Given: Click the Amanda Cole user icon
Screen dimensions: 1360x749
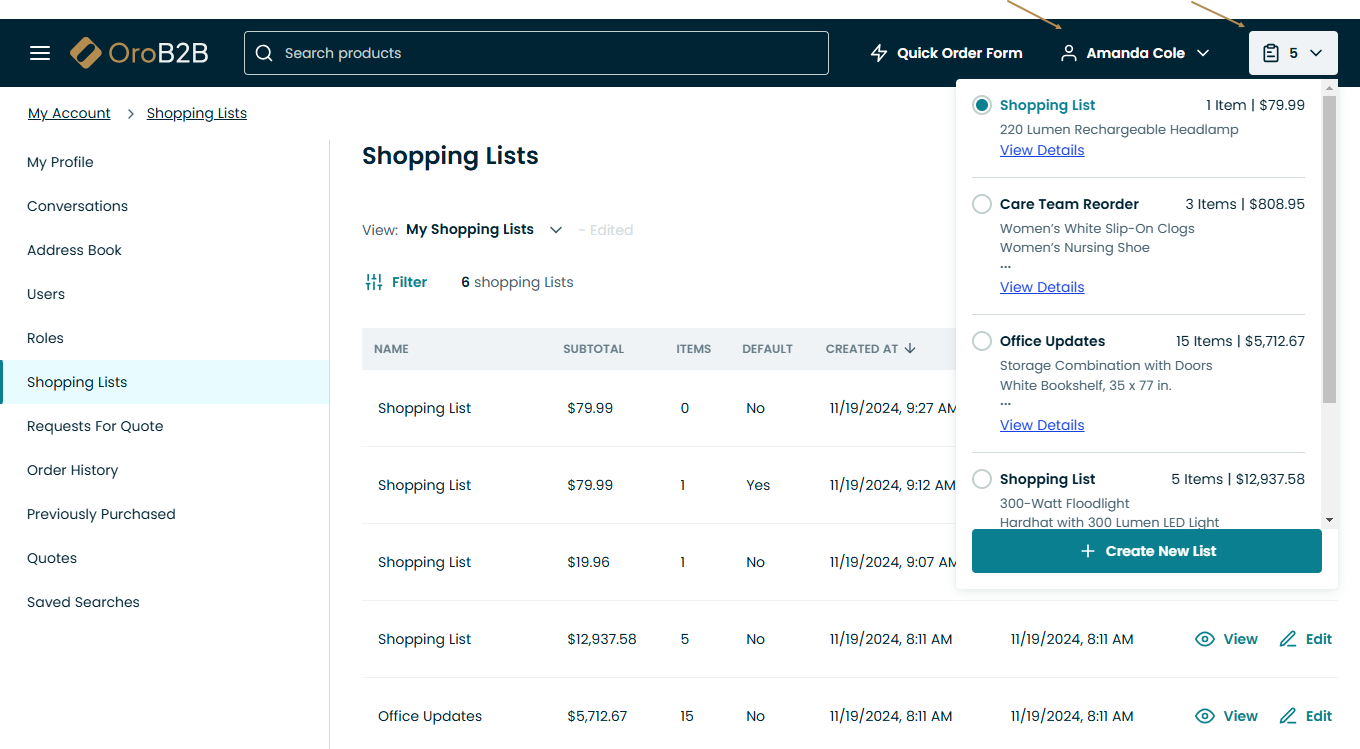Looking at the screenshot, I should (x=1069, y=53).
